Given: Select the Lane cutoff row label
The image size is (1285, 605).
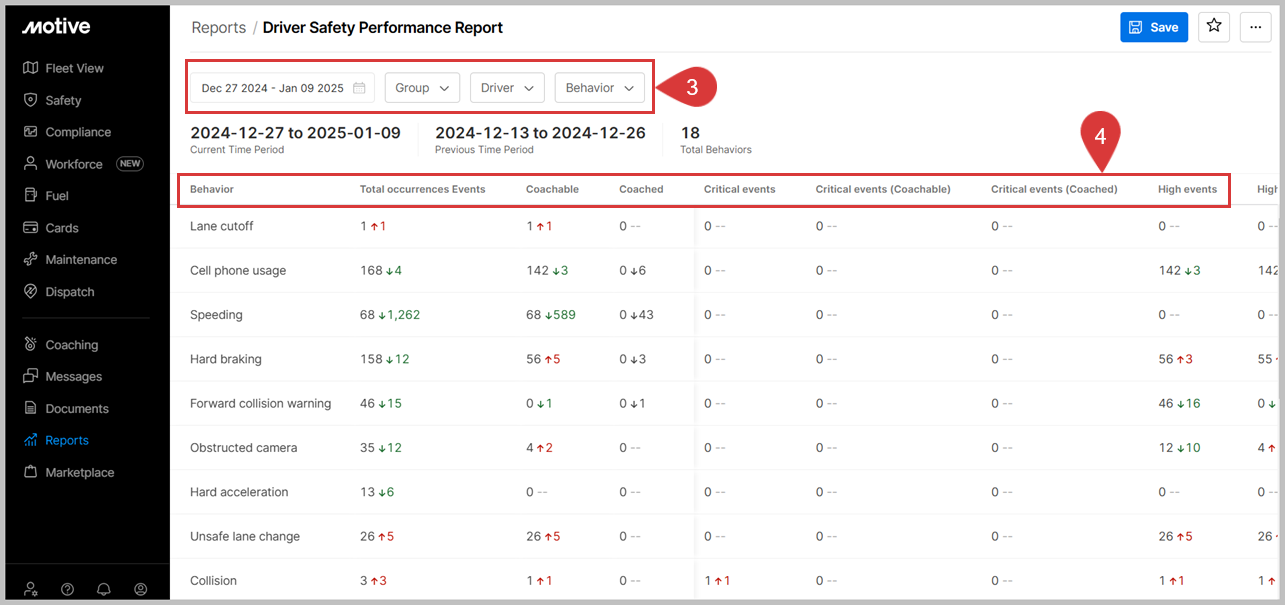Looking at the screenshot, I should (222, 226).
